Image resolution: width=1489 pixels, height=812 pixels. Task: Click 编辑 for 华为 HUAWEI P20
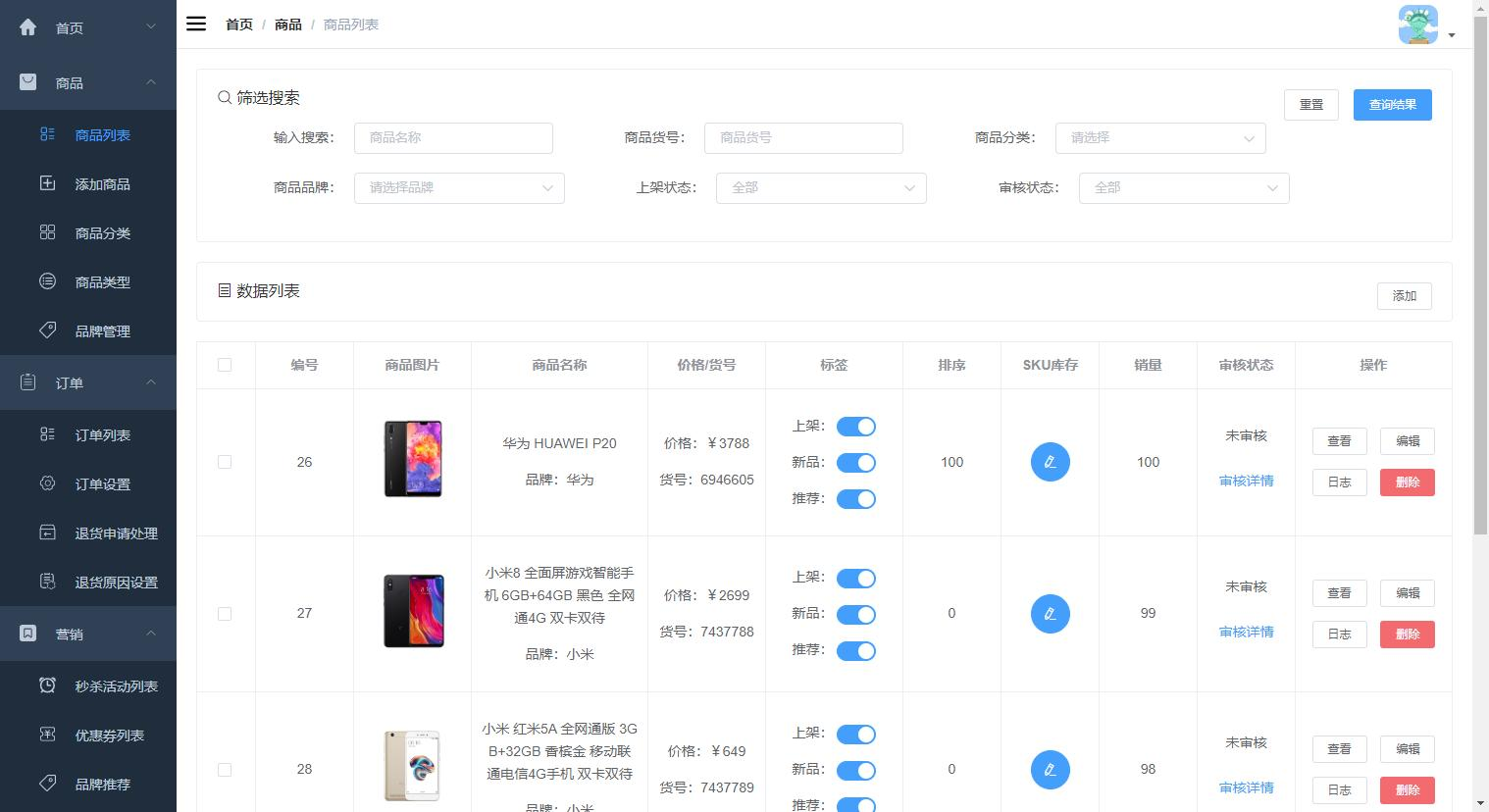tap(1408, 441)
